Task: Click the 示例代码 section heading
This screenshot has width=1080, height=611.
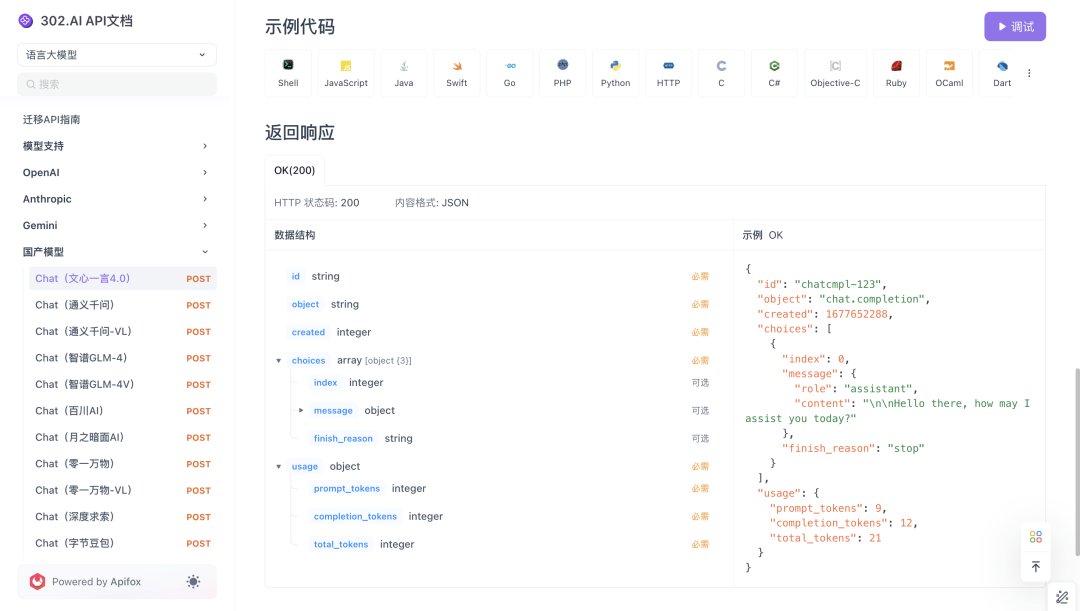Action: point(300,27)
